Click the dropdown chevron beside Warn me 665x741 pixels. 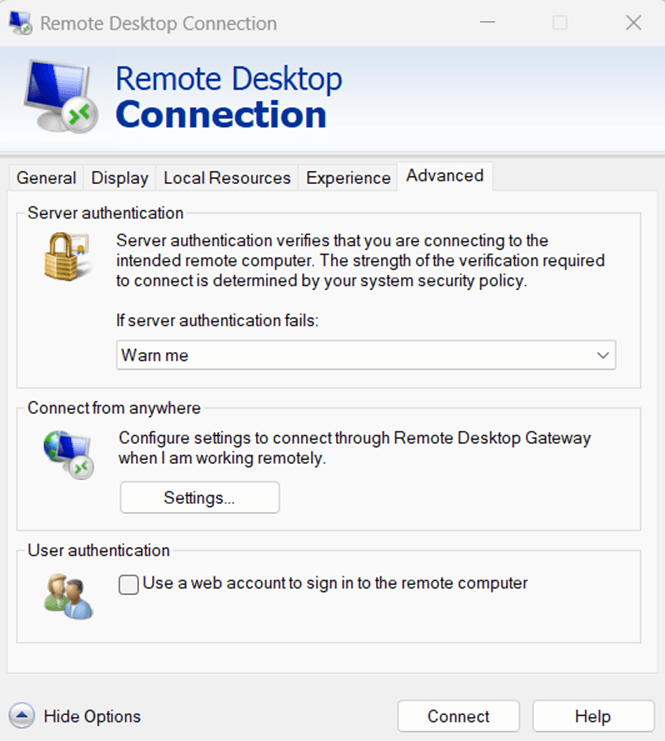(603, 355)
